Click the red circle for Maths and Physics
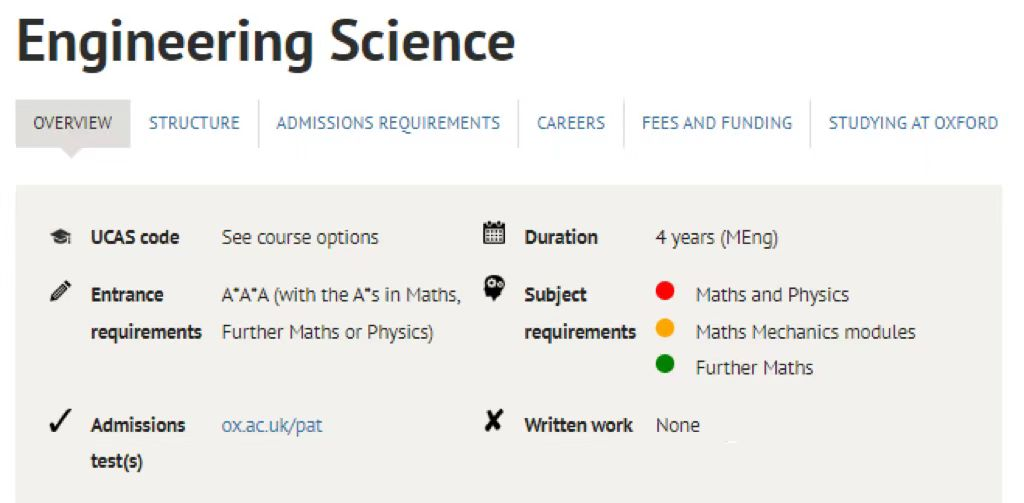 (665, 291)
